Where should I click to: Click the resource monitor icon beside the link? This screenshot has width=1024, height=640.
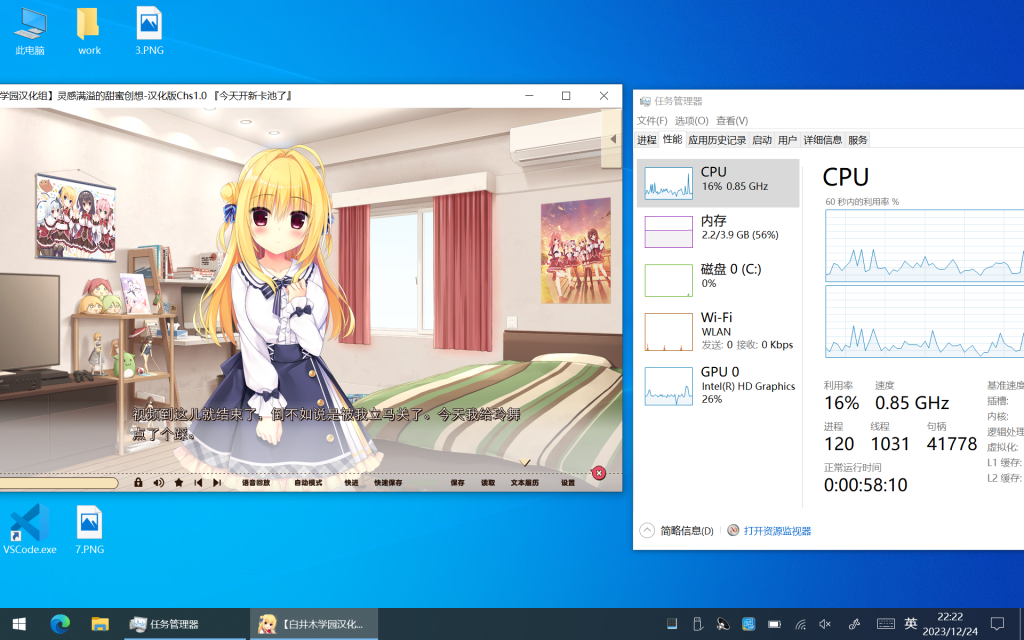(733, 530)
